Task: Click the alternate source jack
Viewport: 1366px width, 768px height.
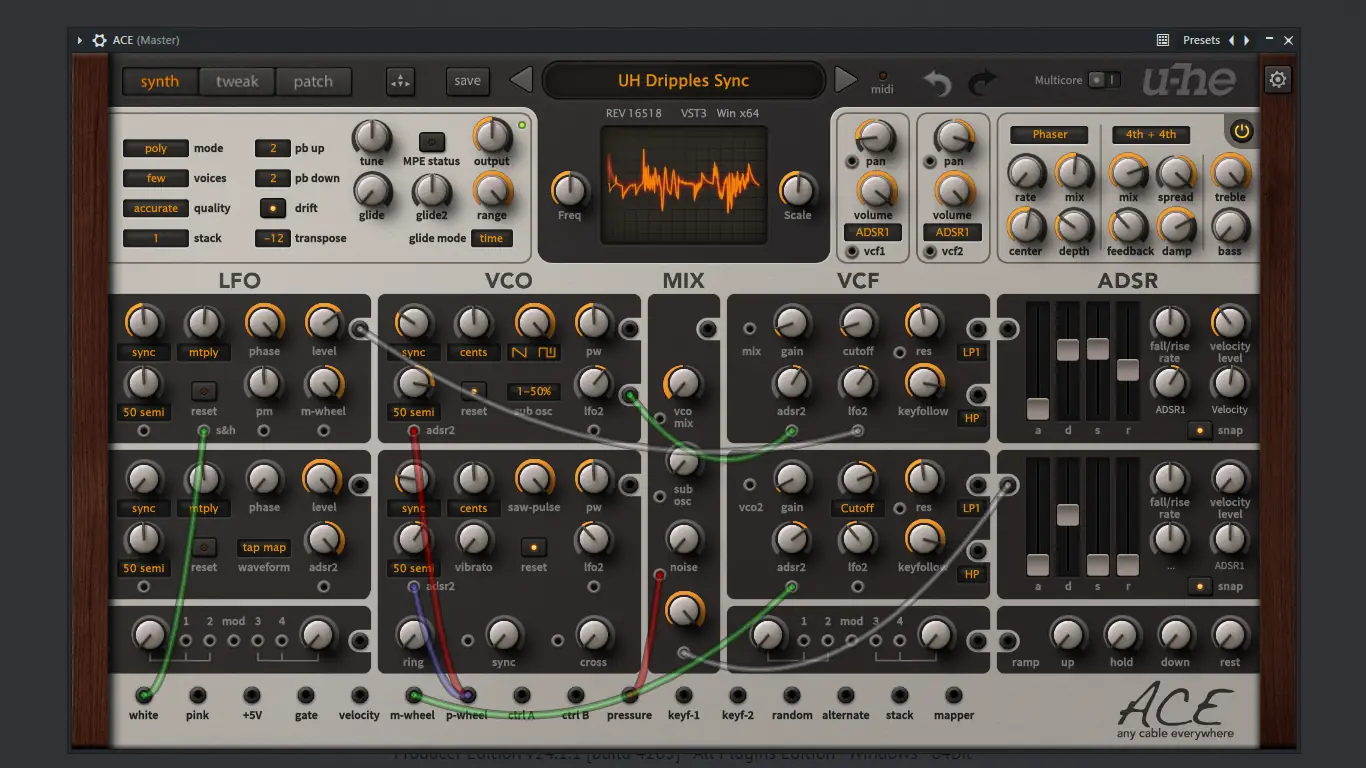Action: tap(846, 695)
